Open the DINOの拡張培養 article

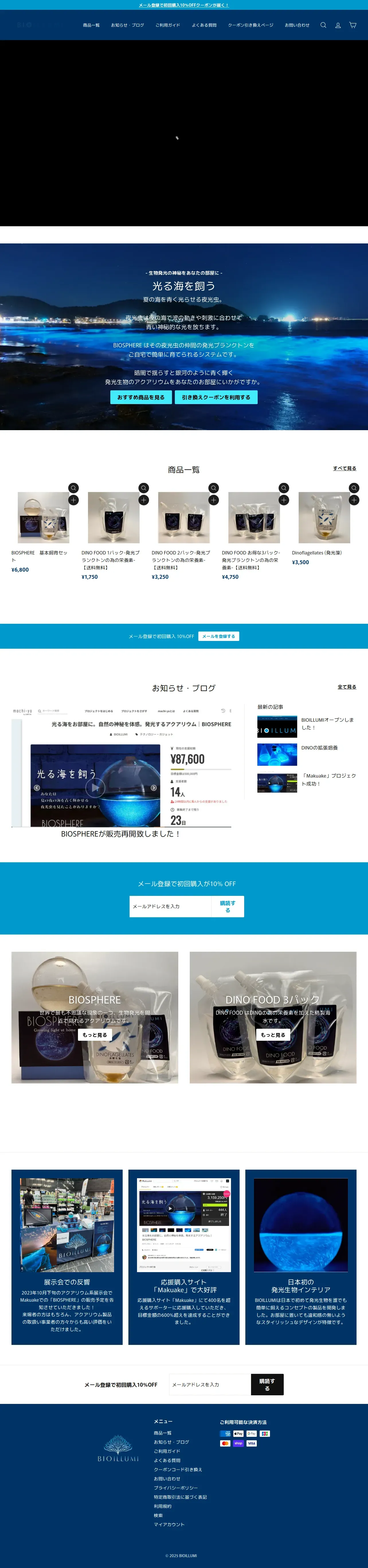pos(319,747)
